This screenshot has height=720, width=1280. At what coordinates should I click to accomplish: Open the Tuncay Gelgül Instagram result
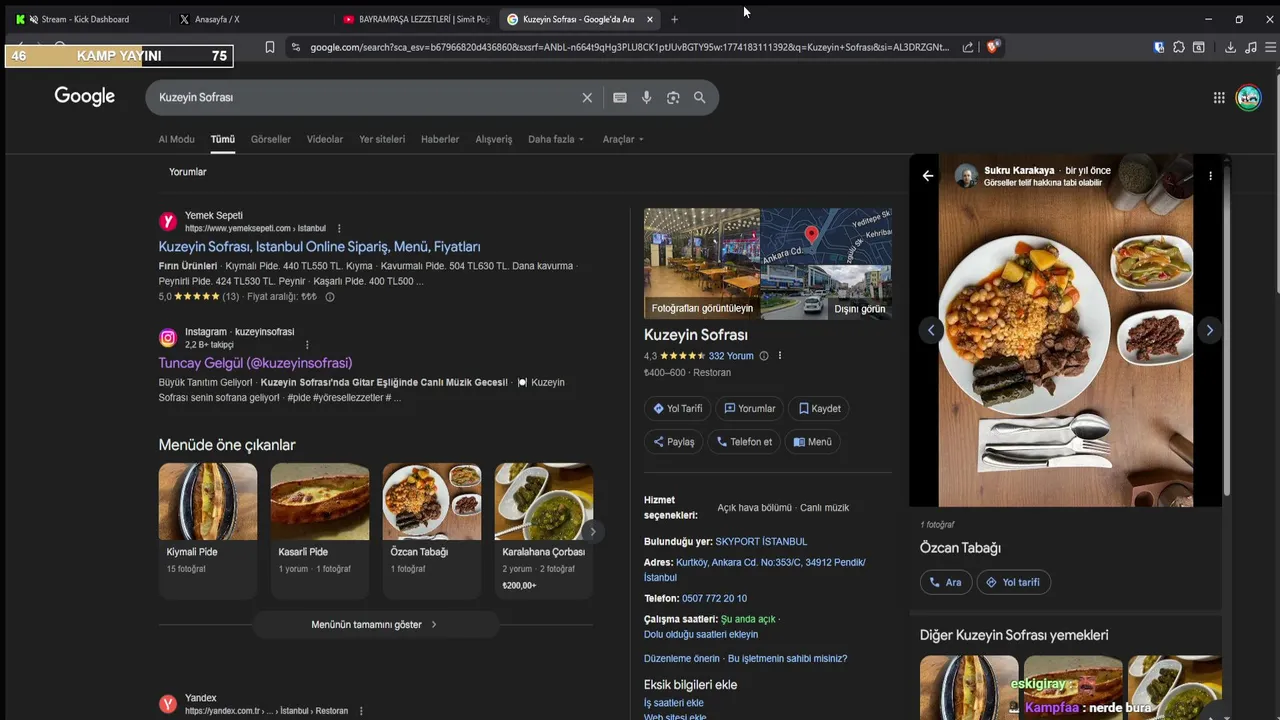tap(255, 363)
